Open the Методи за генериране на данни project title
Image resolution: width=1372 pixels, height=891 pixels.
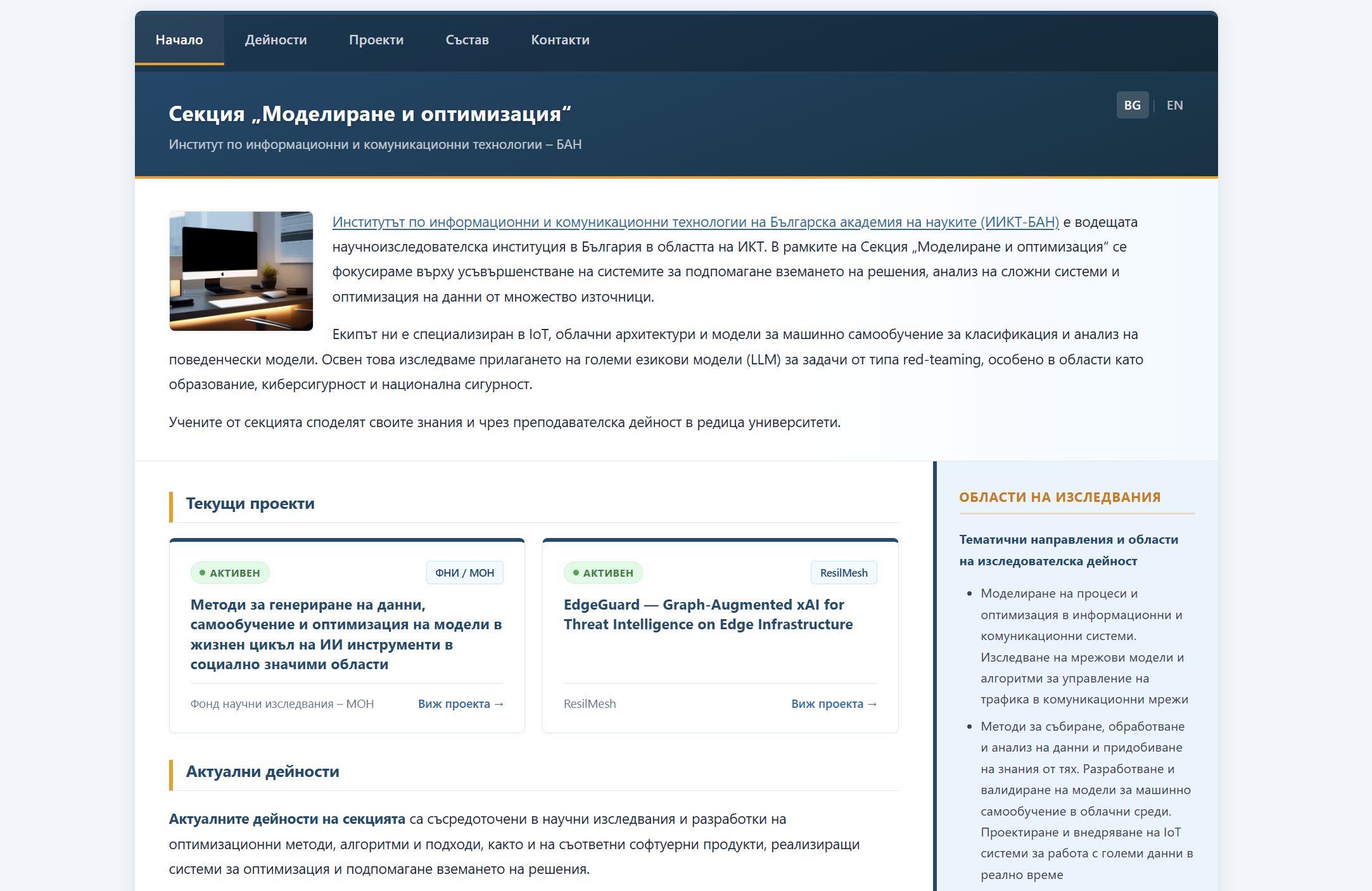point(346,634)
